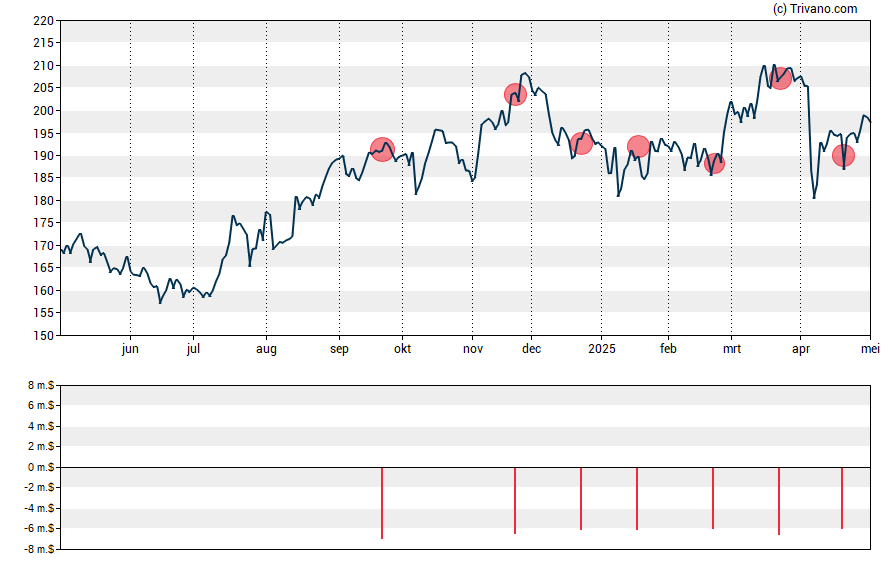Click the 150 price axis label
888x565 pixels.
tap(44, 336)
